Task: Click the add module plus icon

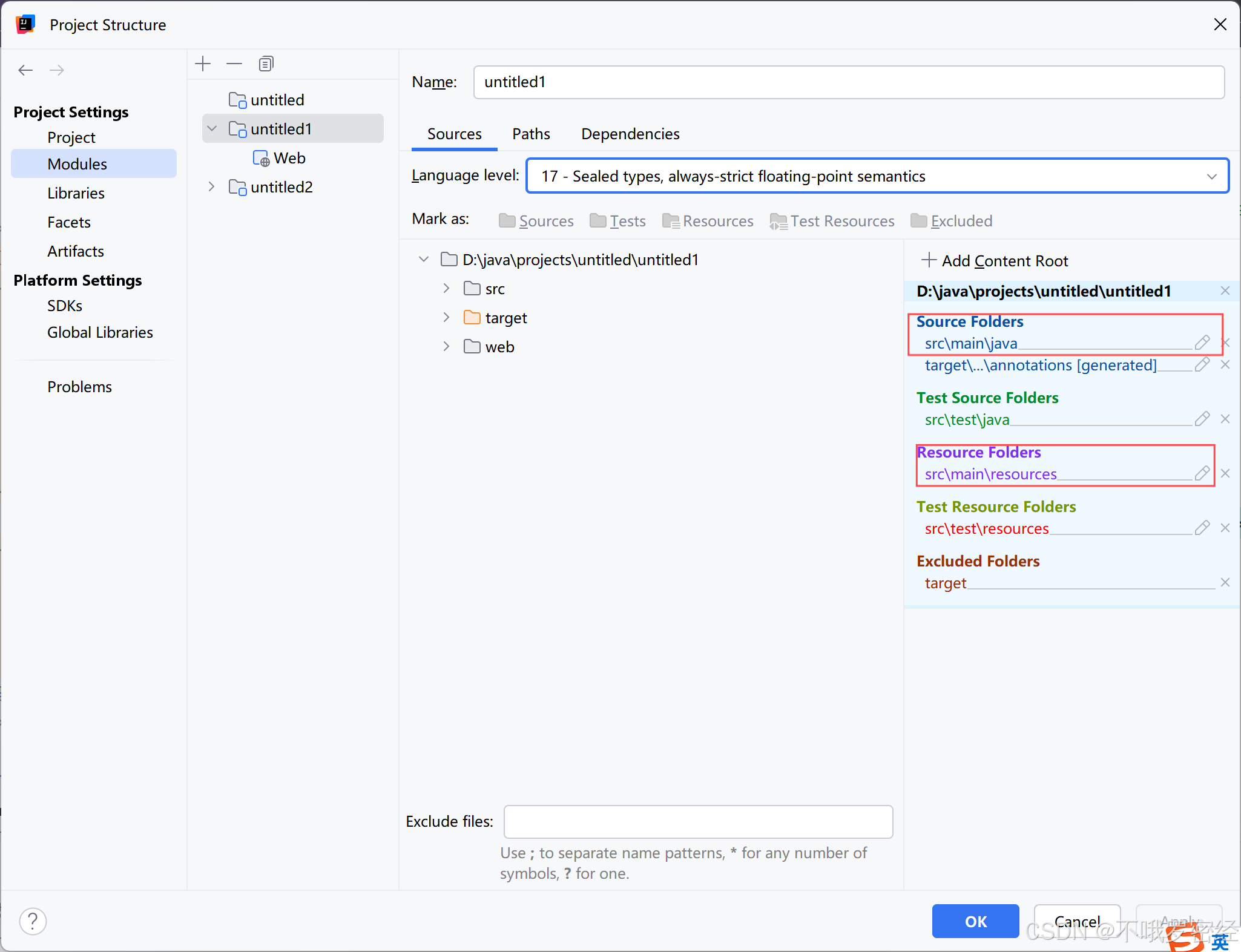Action: point(203,64)
